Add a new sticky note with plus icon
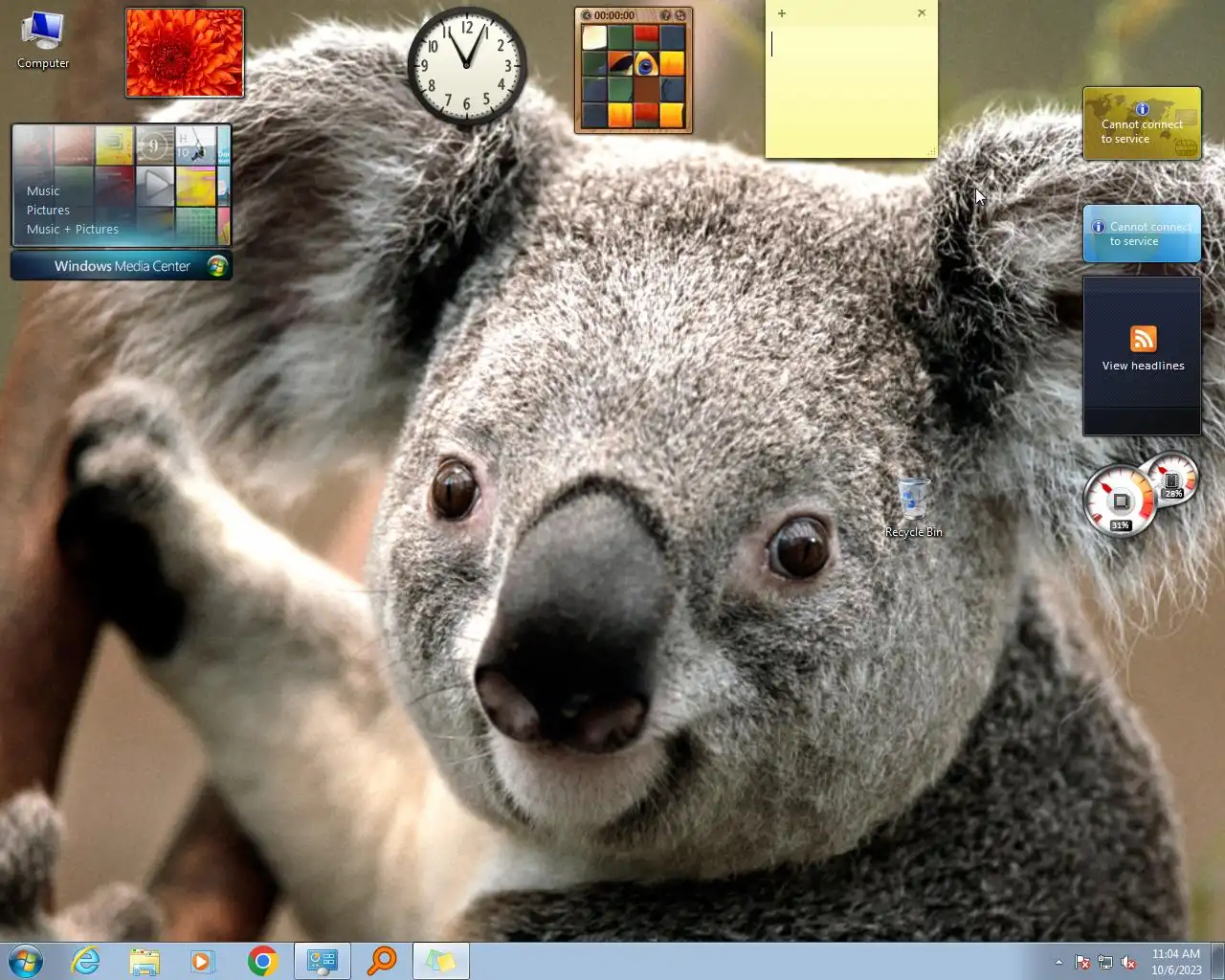This screenshot has height=980, width=1225. point(782,13)
